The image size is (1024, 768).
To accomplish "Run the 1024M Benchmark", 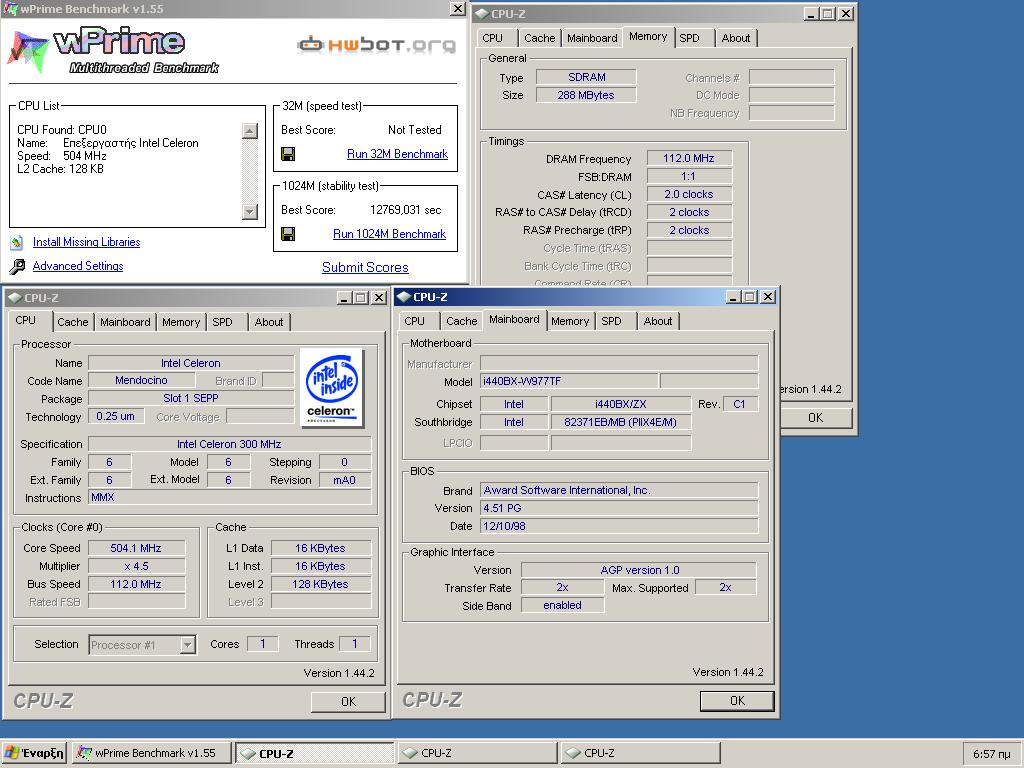I will [389, 234].
